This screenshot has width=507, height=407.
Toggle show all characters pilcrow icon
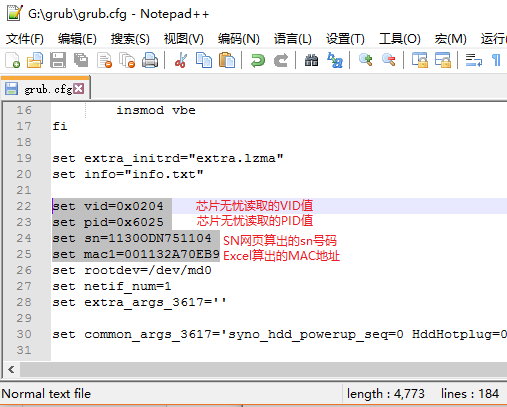(x=496, y=60)
